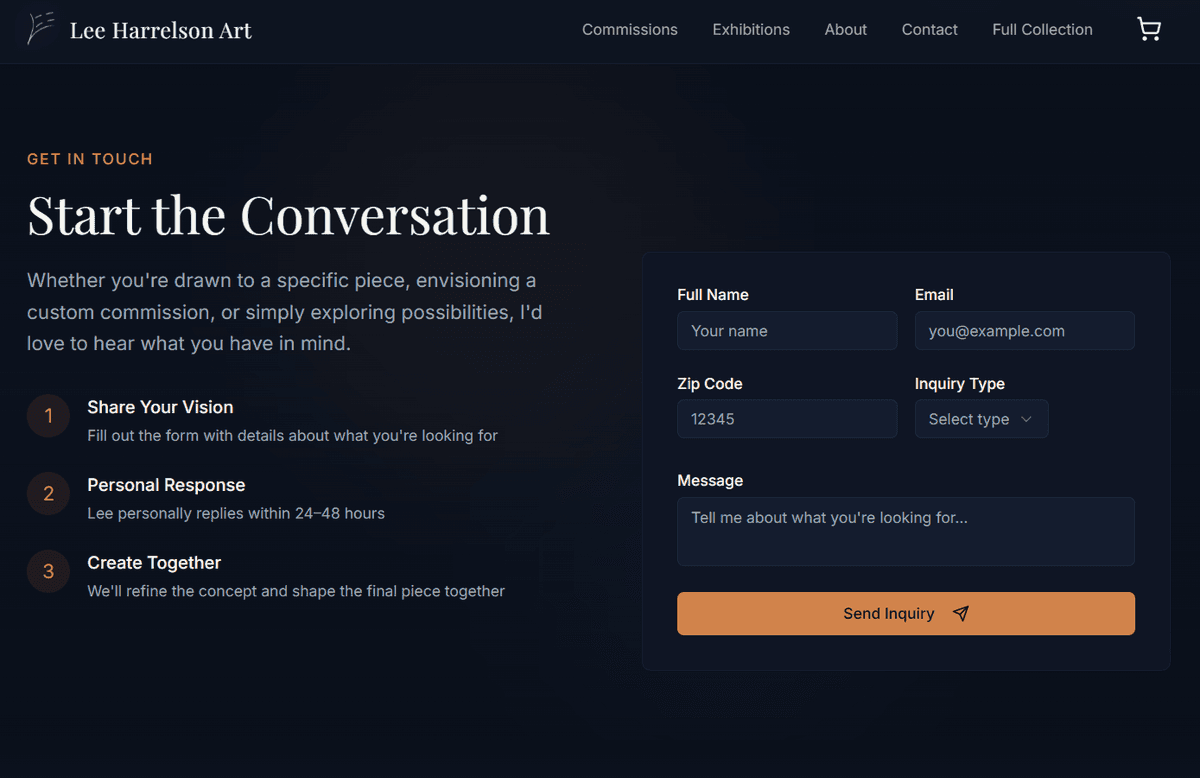
Task: Navigate to the Contact page
Action: coord(930,30)
